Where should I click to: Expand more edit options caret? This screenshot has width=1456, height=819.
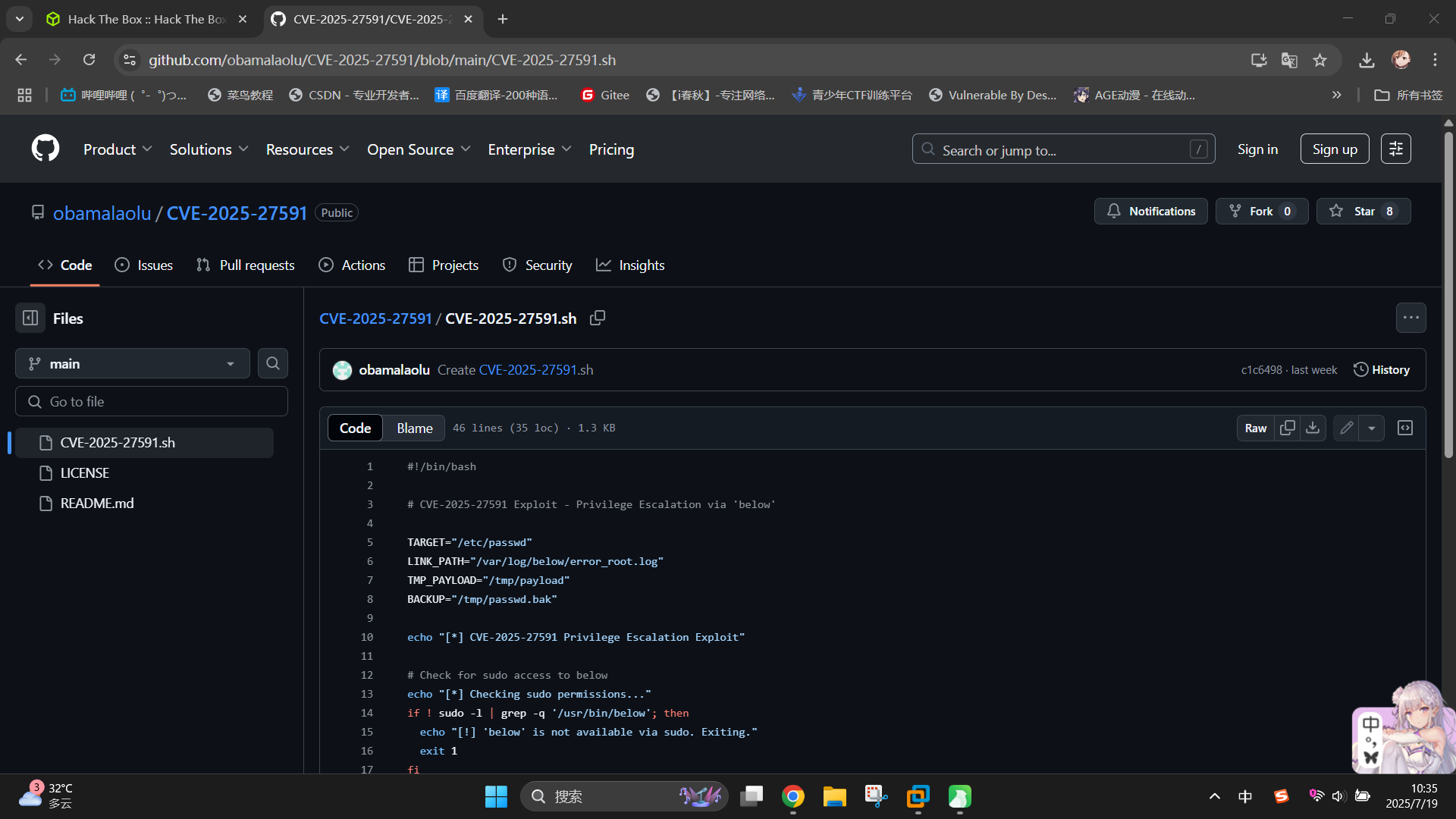1372,428
